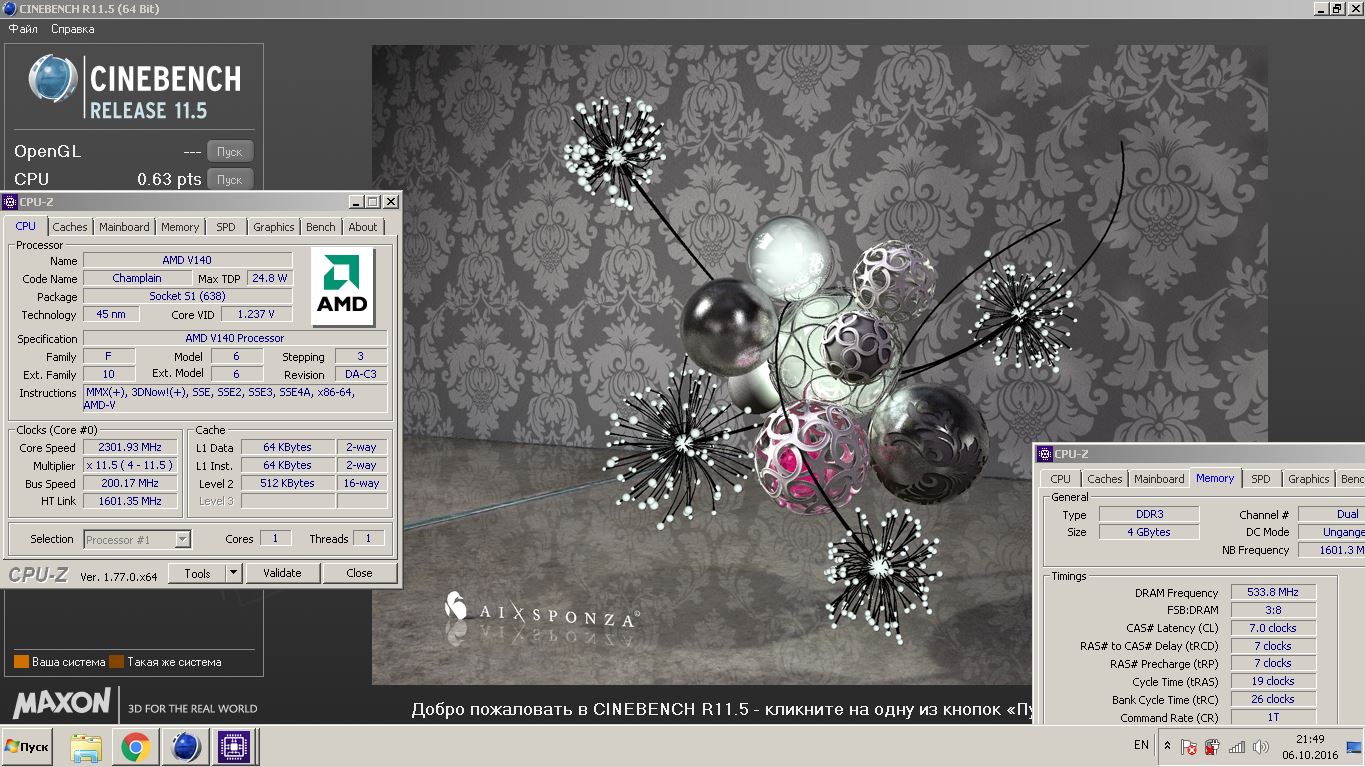Viewport: 1365px width, 767px height.
Task: Click the 4 GBytes memory size value
Action: [1149, 532]
